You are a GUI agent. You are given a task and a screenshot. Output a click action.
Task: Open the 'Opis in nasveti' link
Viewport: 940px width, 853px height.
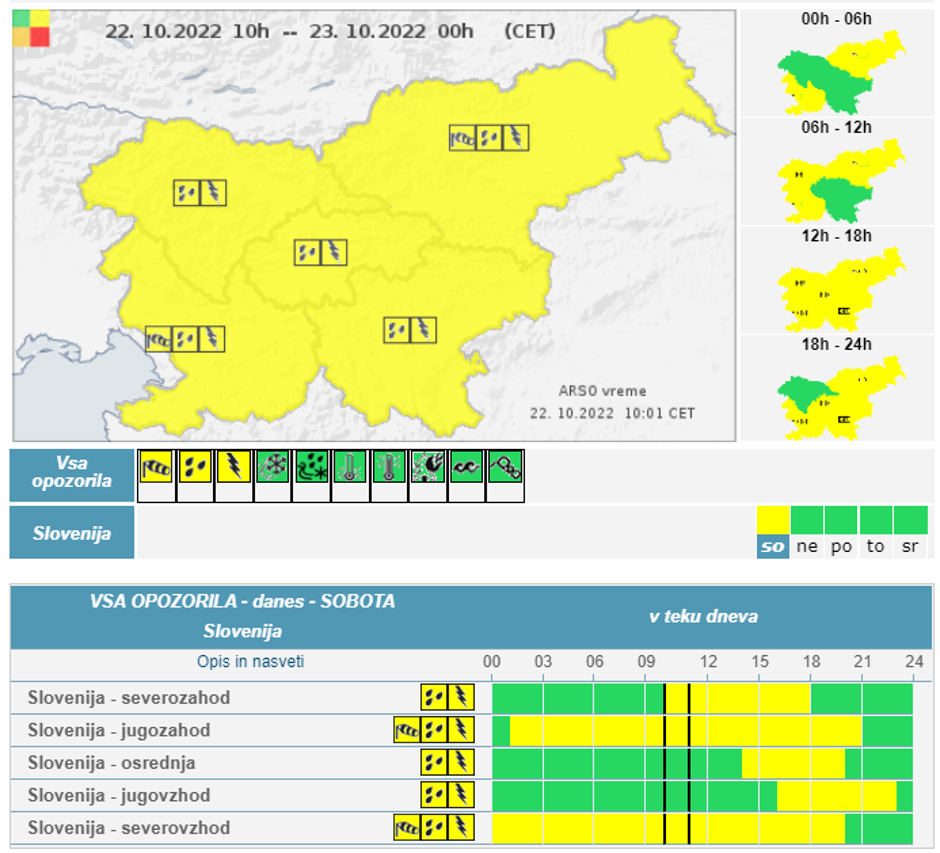[x=250, y=661]
